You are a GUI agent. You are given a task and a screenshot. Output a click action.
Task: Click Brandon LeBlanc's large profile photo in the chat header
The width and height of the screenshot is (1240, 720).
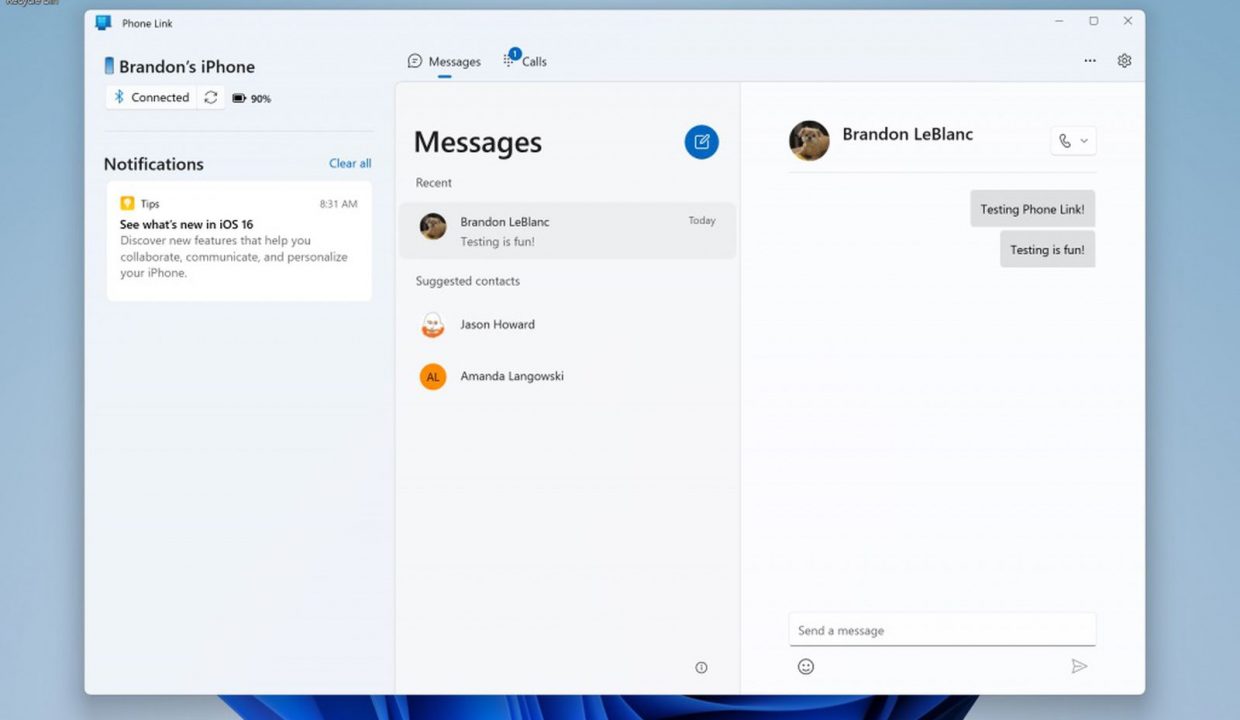[809, 141]
